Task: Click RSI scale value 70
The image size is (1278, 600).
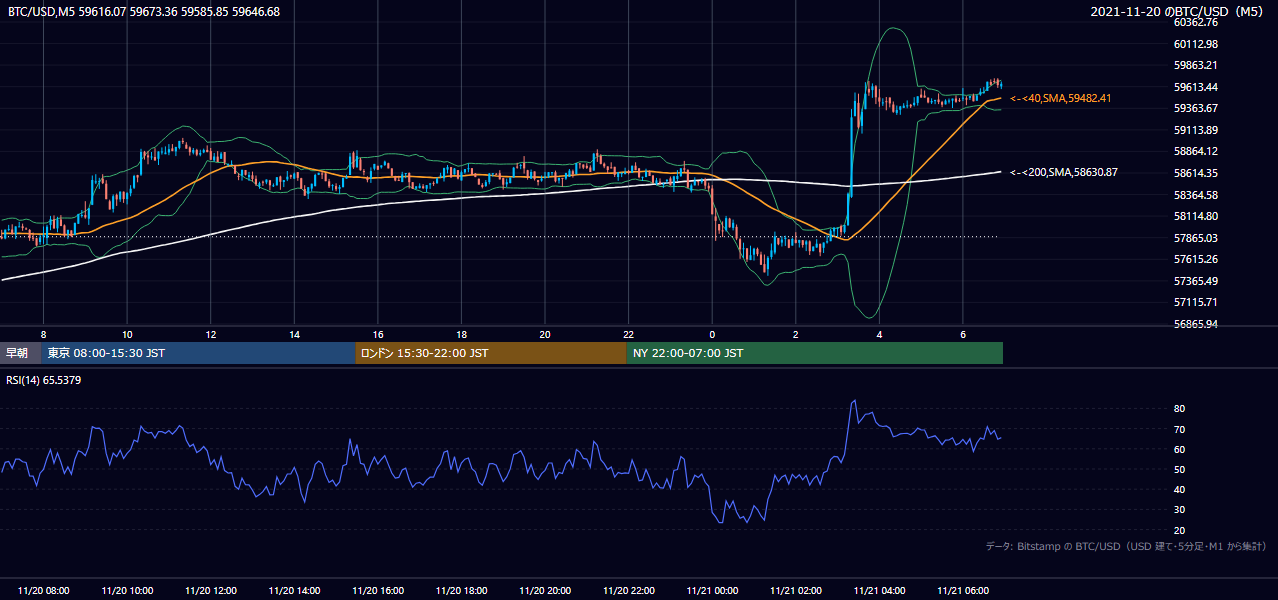Action: (1179, 430)
